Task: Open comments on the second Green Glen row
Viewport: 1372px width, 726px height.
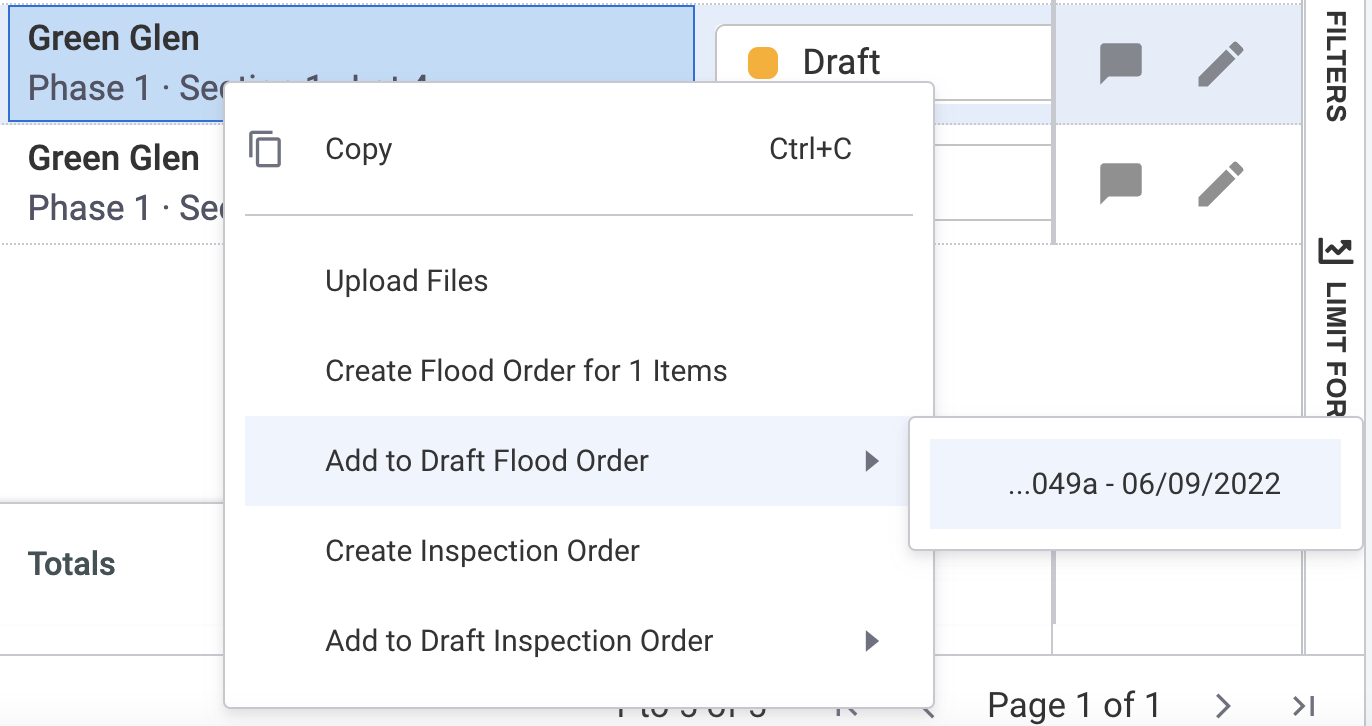Action: coord(1121,182)
